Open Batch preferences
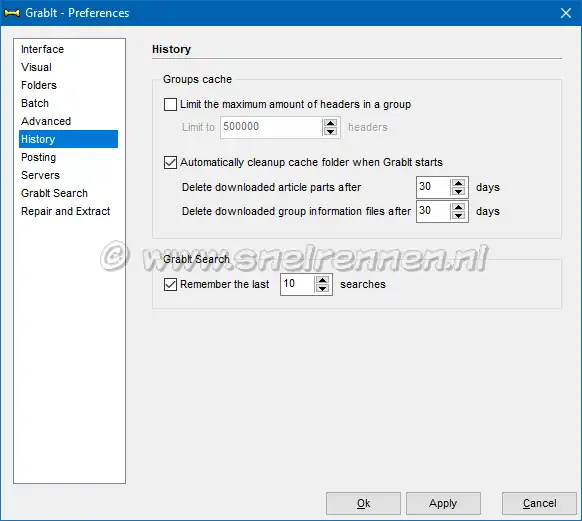The height and width of the screenshot is (521, 582). click(x=35, y=103)
